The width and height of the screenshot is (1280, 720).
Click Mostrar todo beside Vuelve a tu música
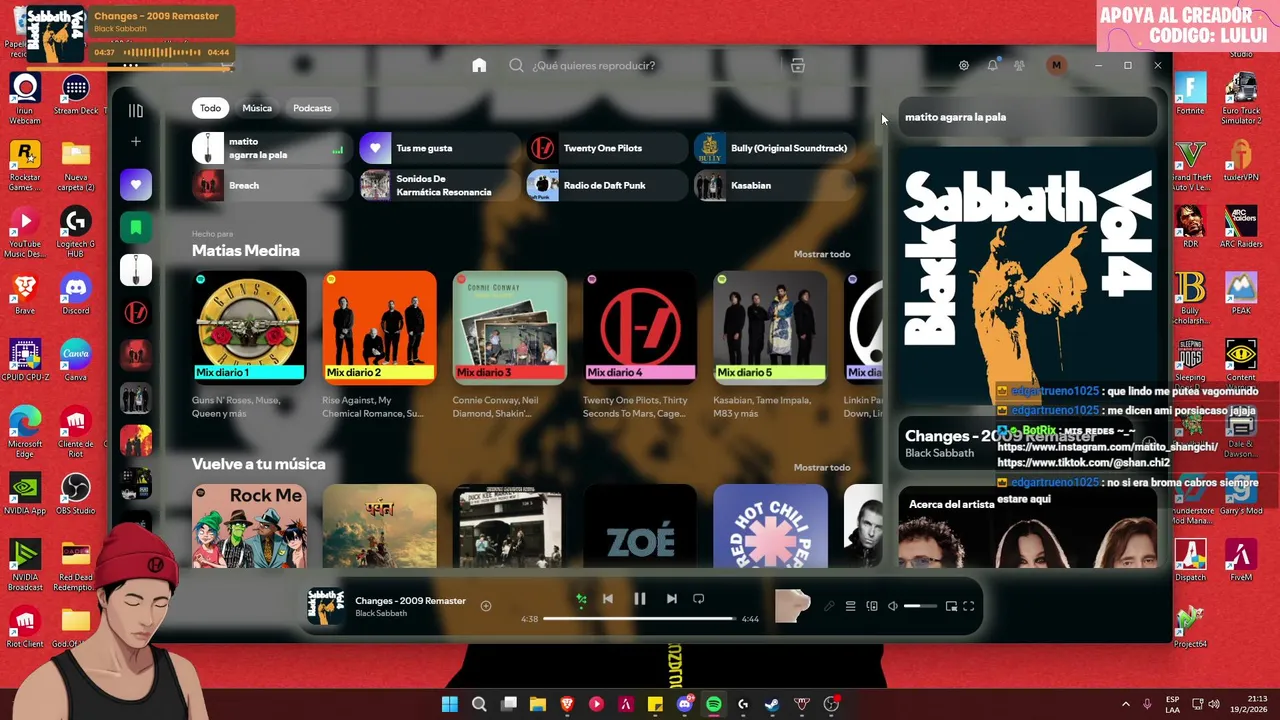(x=822, y=467)
